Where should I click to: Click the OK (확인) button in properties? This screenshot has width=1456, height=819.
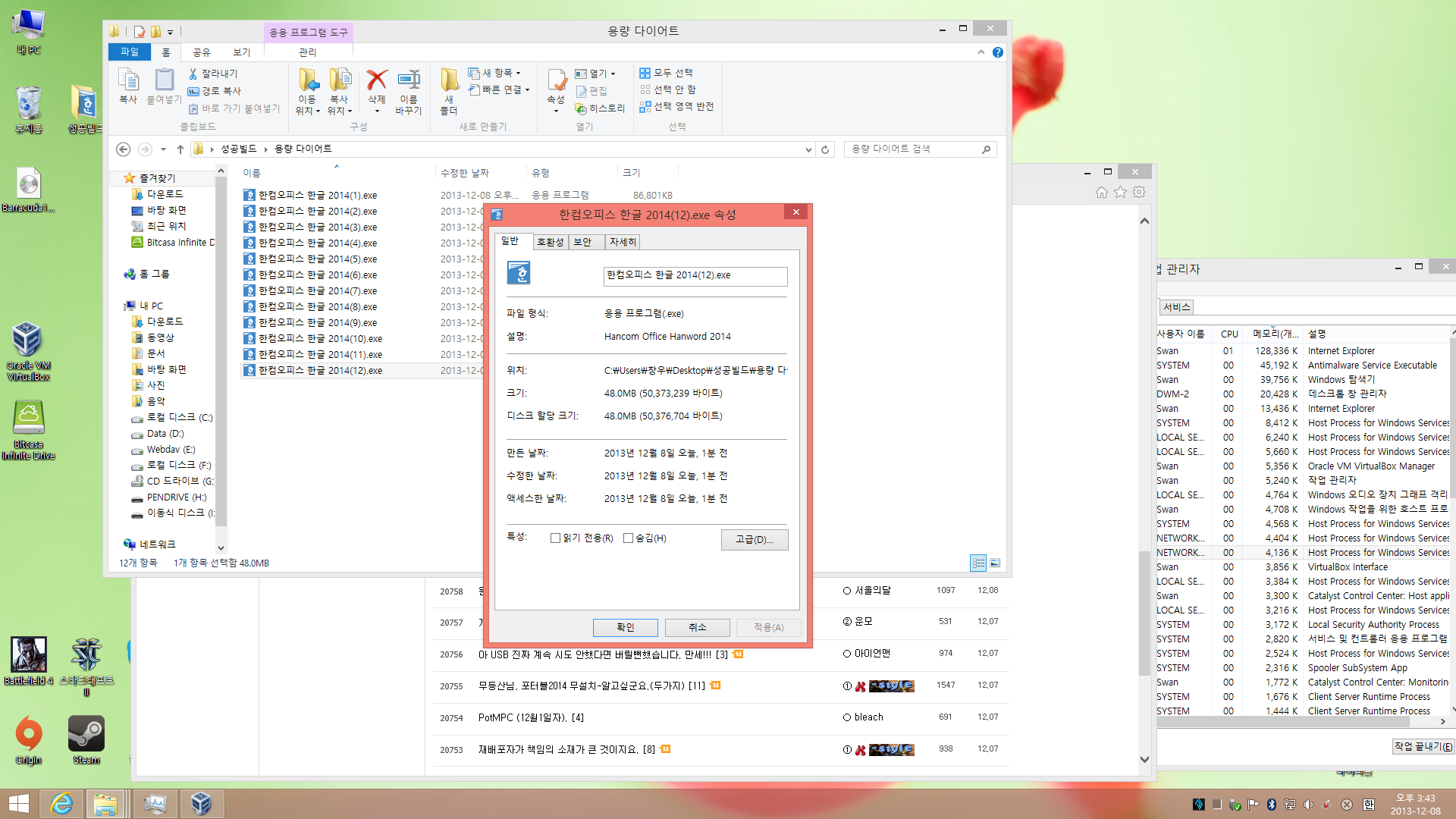click(626, 627)
